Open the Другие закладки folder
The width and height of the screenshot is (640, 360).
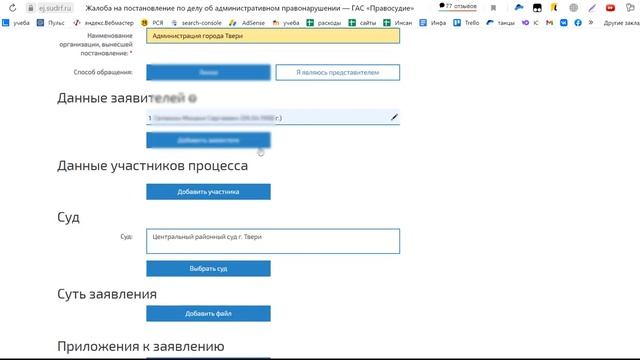621,23
